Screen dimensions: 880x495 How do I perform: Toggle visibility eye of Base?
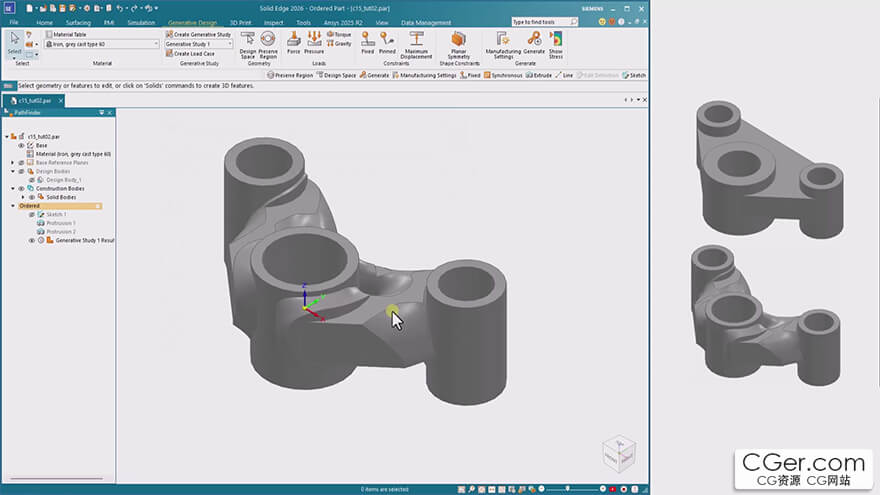[x=21, y=145]
